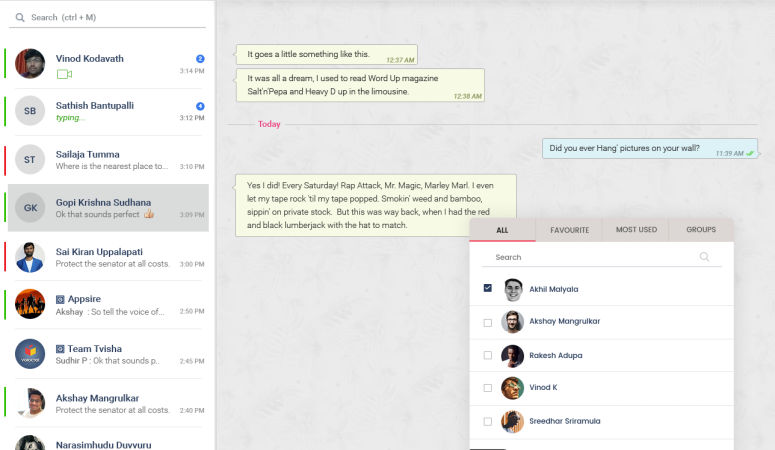Click the Search (ctrl + M) field
775x450 pixels.
pyautogui.click(x=107, y=17)
